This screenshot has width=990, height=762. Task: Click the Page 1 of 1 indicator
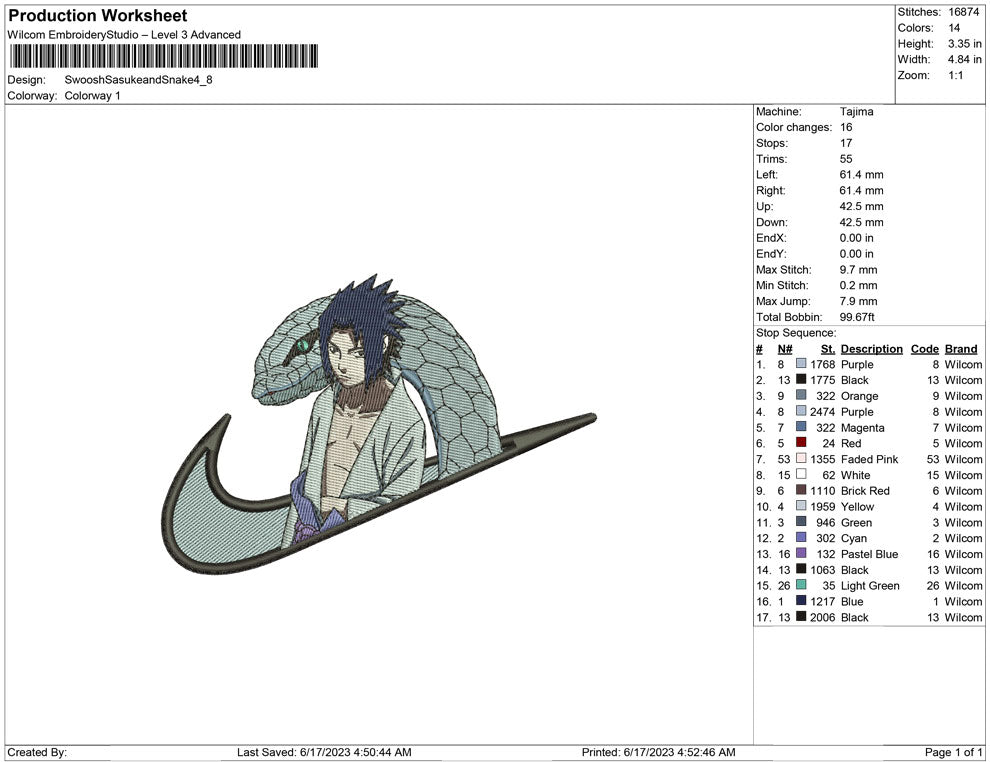coord(953,752)
